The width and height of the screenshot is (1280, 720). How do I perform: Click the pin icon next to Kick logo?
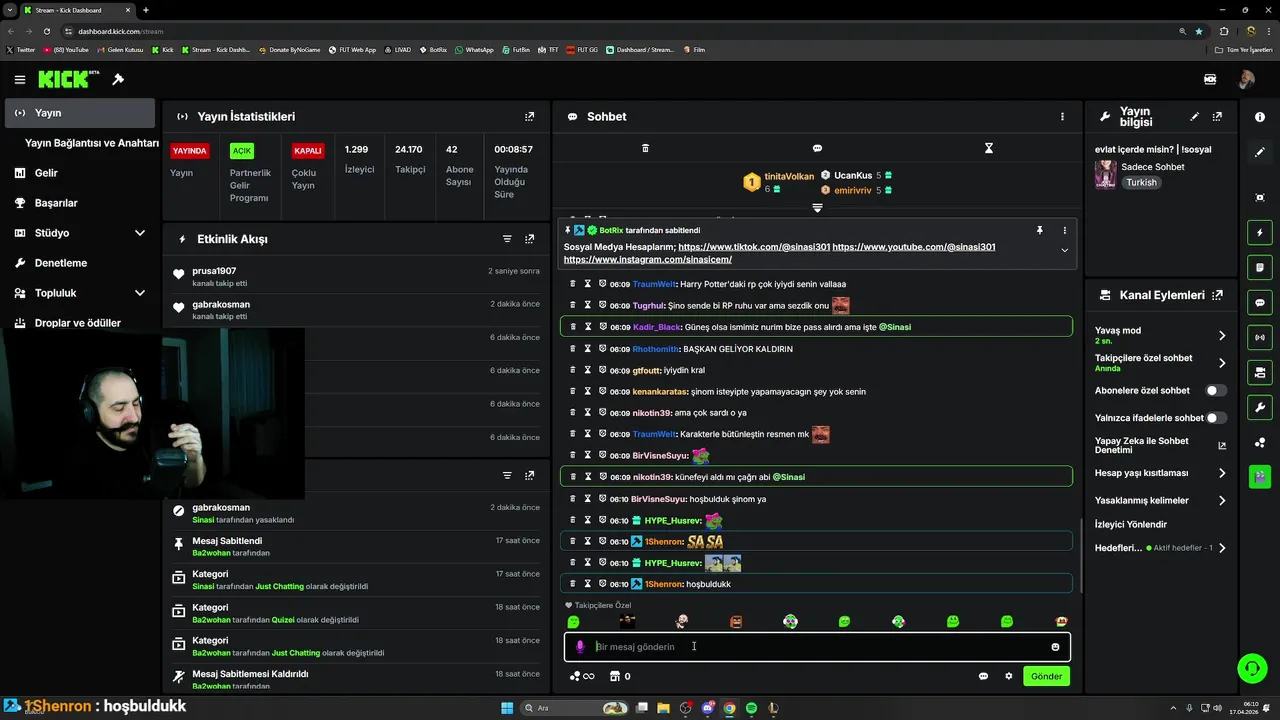[x=118, y=79]
